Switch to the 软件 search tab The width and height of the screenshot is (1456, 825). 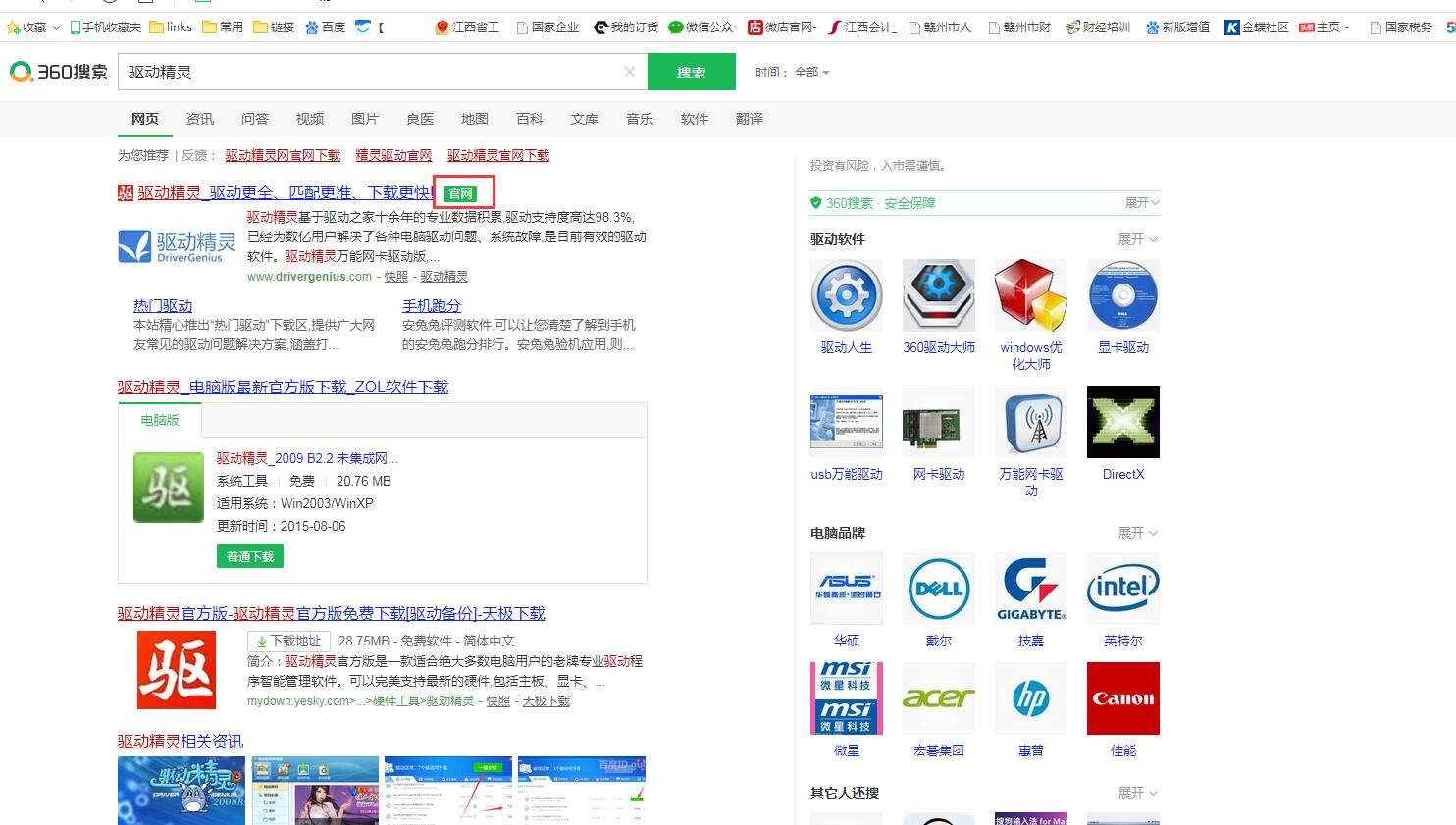pos(694,118)
